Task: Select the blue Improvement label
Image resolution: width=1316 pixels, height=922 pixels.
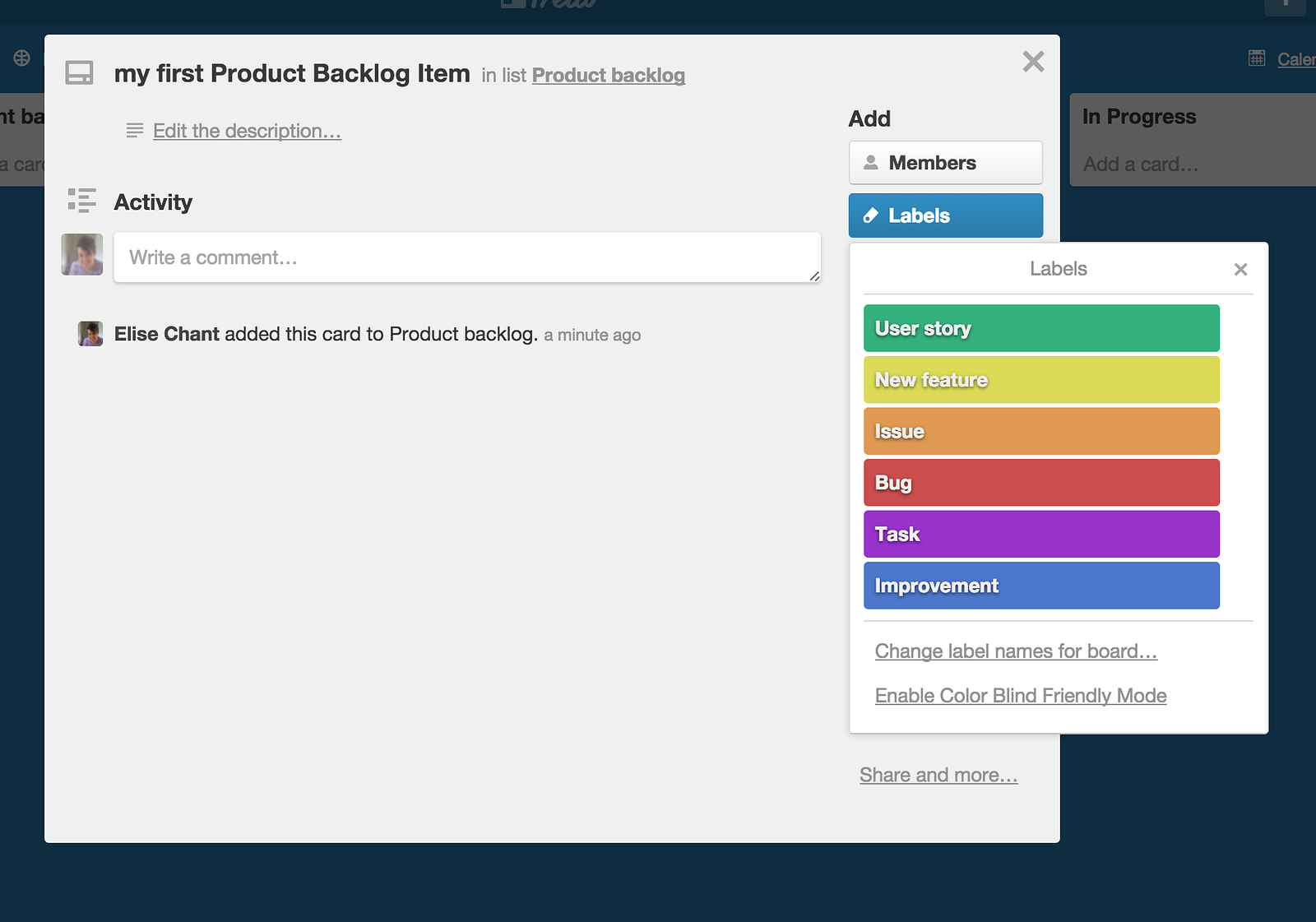Action: (x=1041, y=586)
